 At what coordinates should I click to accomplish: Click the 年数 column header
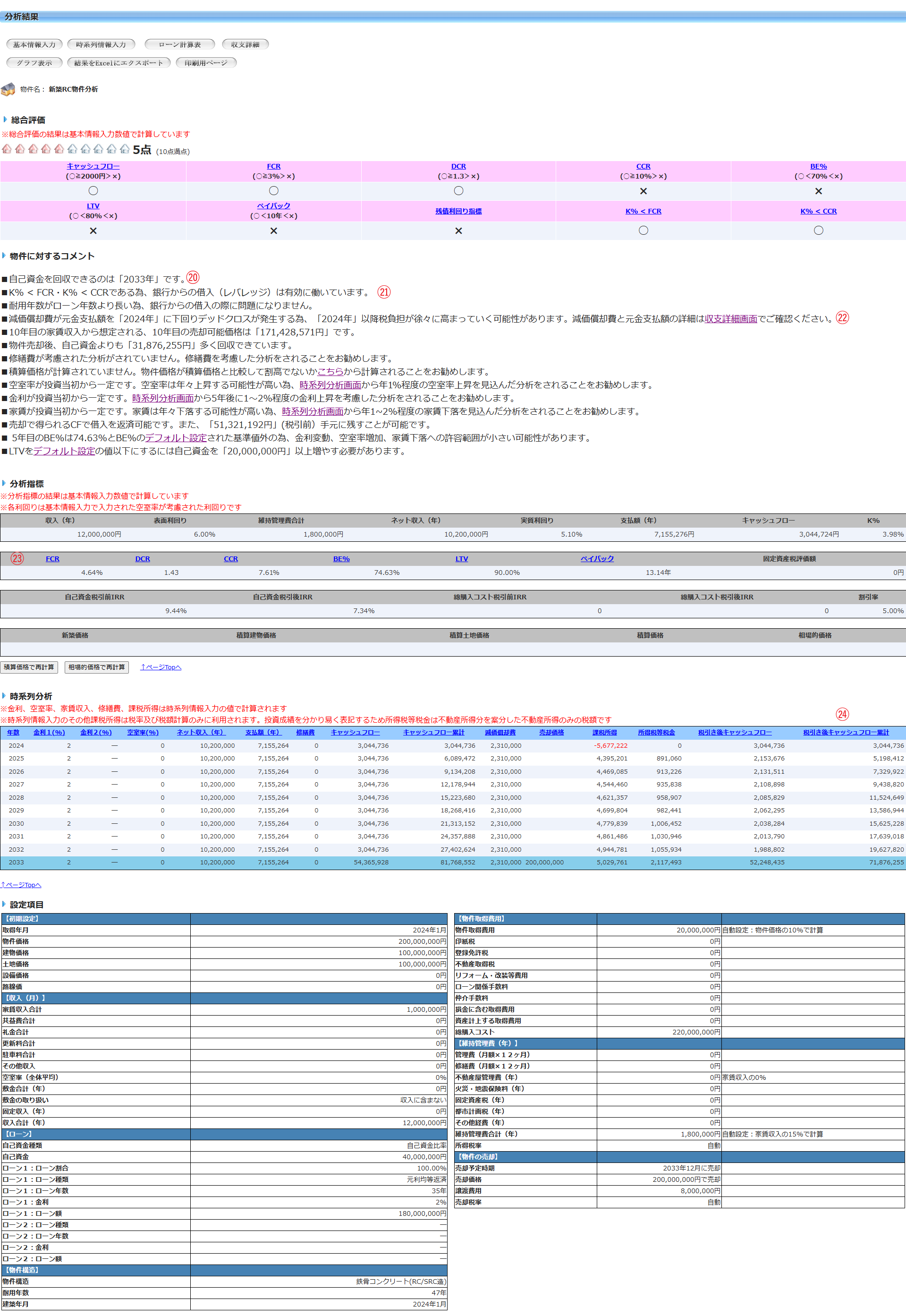[x=13, y=733]
